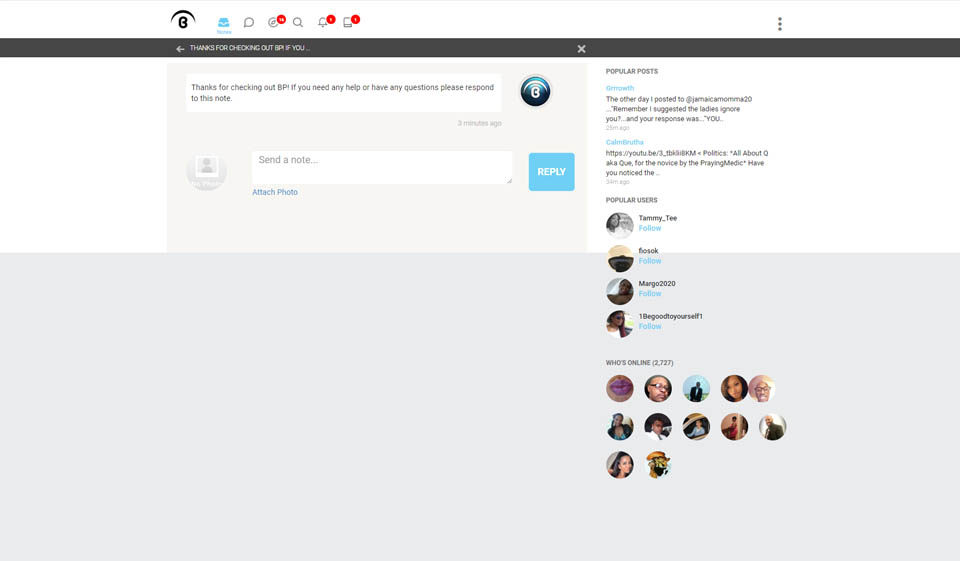Open the three-dot more menu

point(779,24)
